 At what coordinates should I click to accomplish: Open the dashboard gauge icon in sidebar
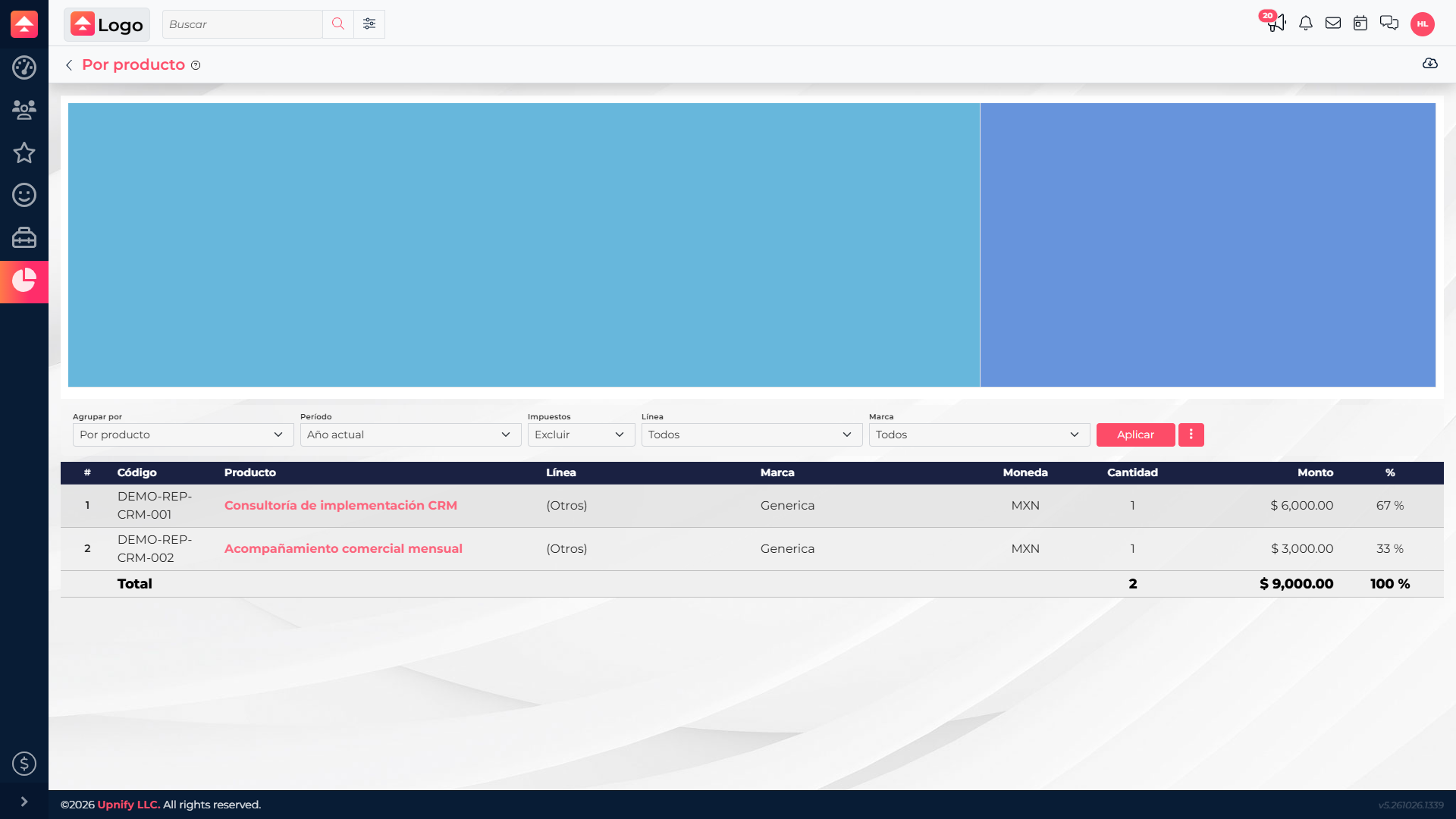pyautogui.click(x=24, y=67)
